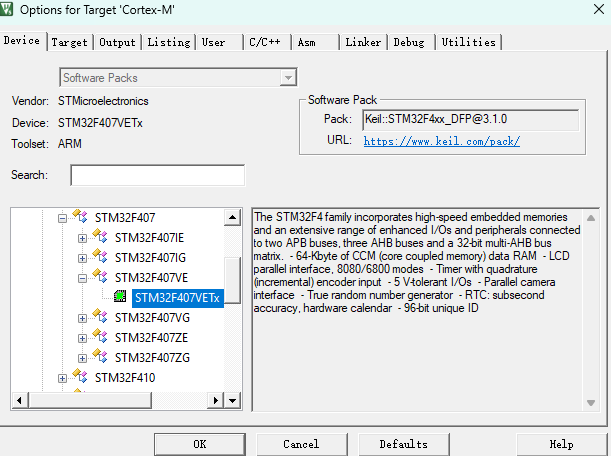This screenshot has height=456, width=611.
Task: Close the Options for Target dialog
Action: tap(599, 9)
